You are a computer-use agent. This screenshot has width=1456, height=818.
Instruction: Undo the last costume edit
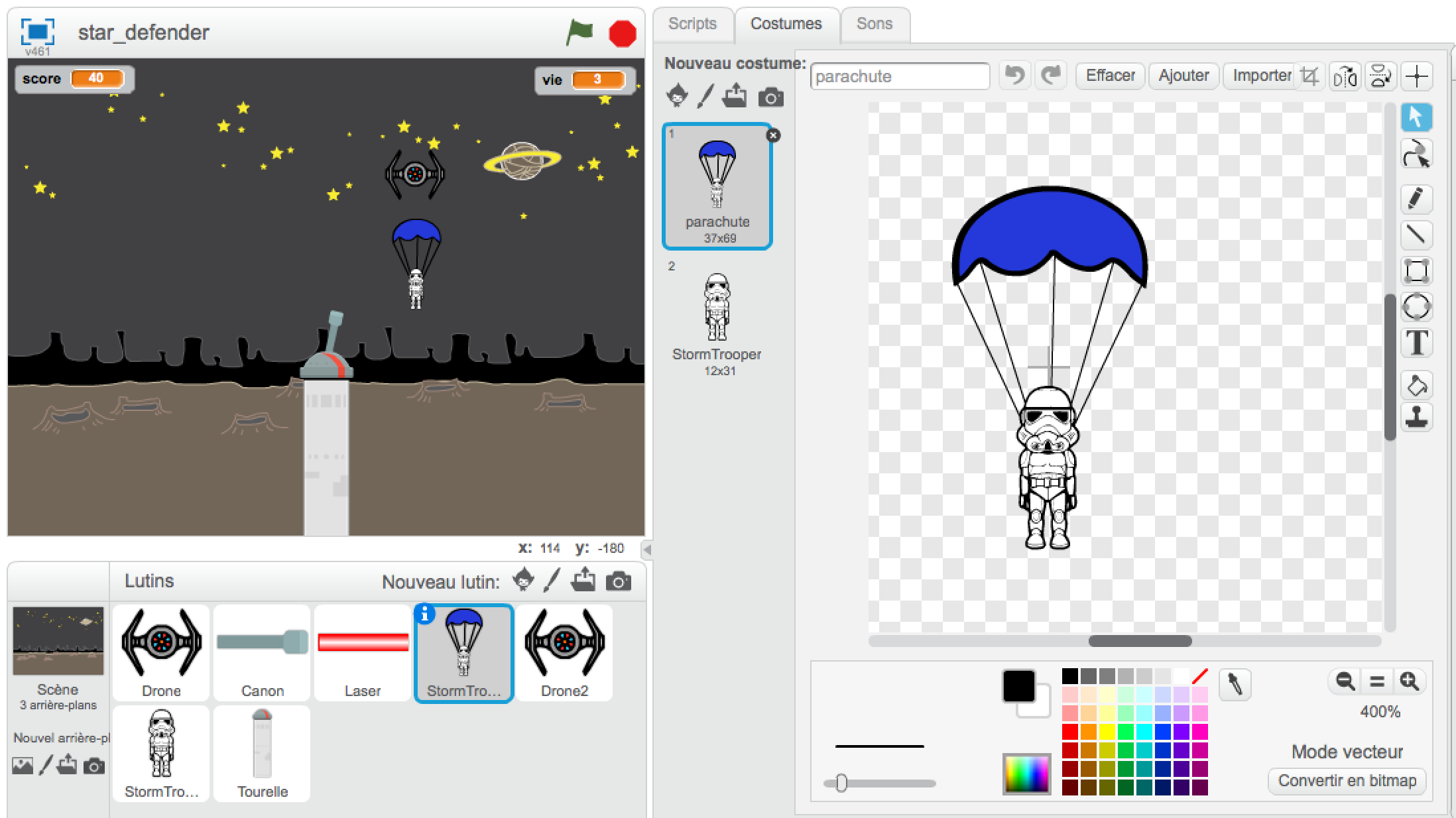point(1014,76)
